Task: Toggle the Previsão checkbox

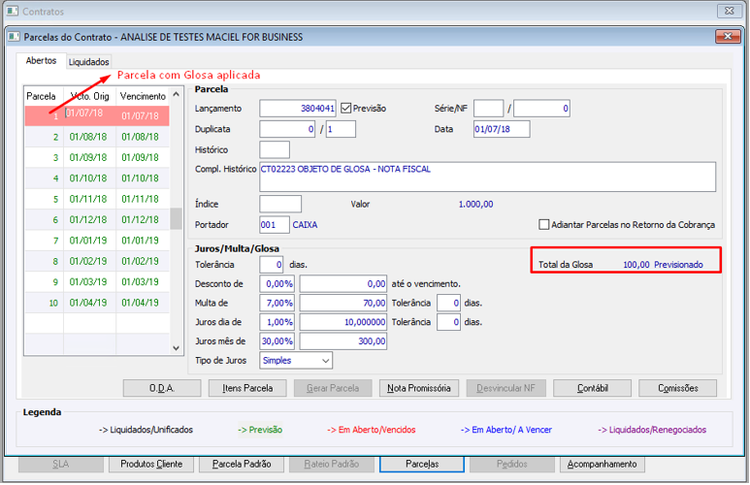Action: (346, 109)
